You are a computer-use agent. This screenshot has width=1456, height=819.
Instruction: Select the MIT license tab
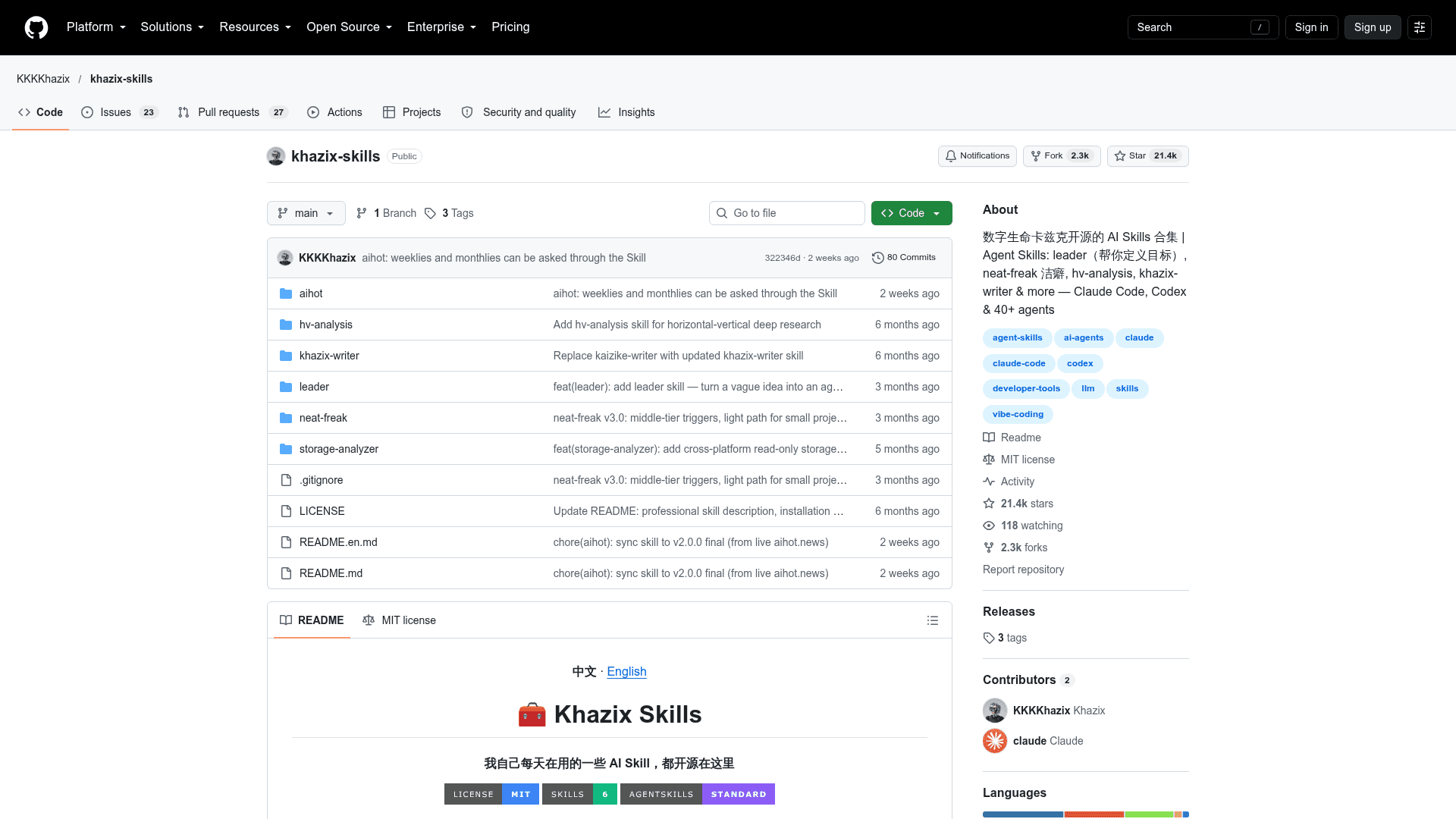[400, 620]
